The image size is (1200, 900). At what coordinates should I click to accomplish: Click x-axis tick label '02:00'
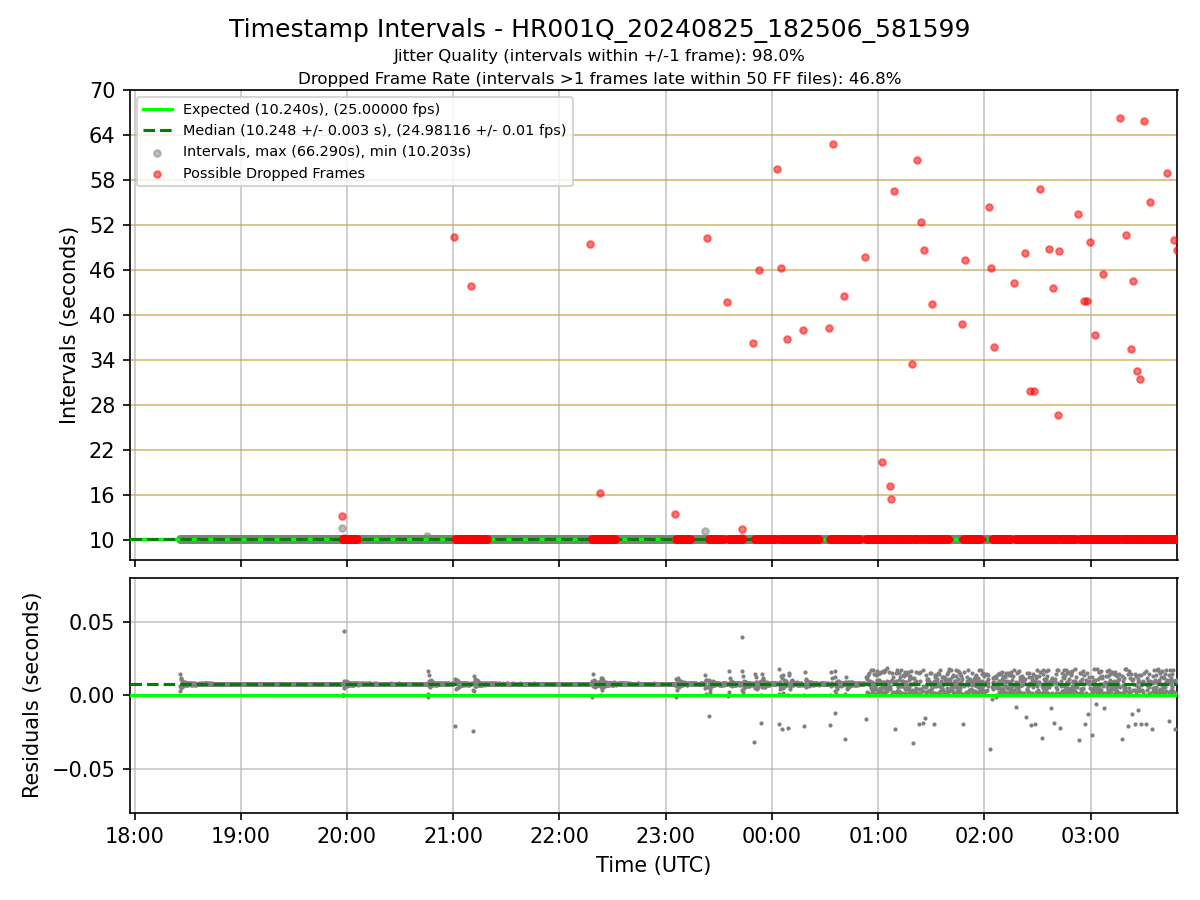(984, 834)
